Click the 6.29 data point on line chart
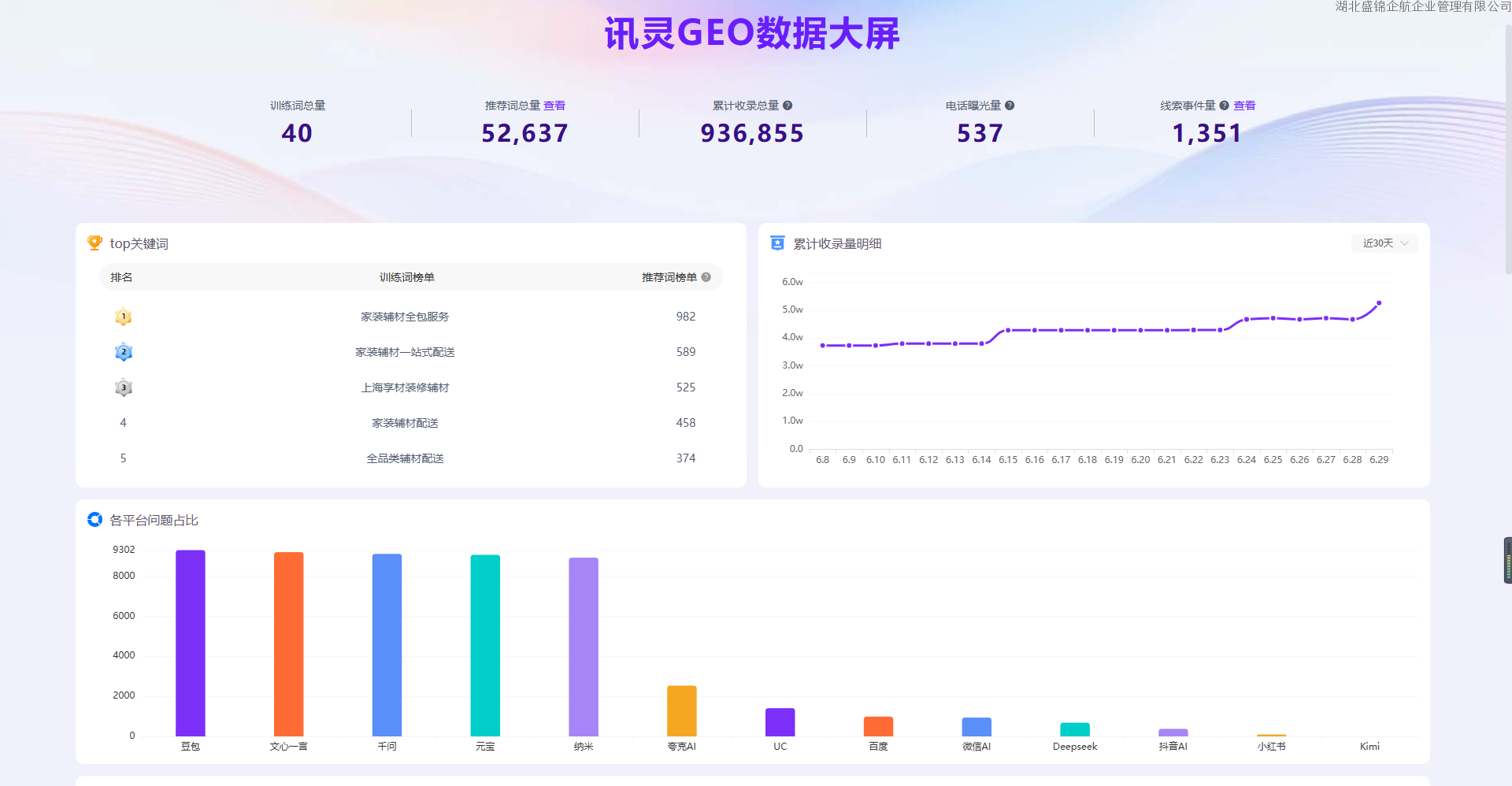 point(1379,303)
